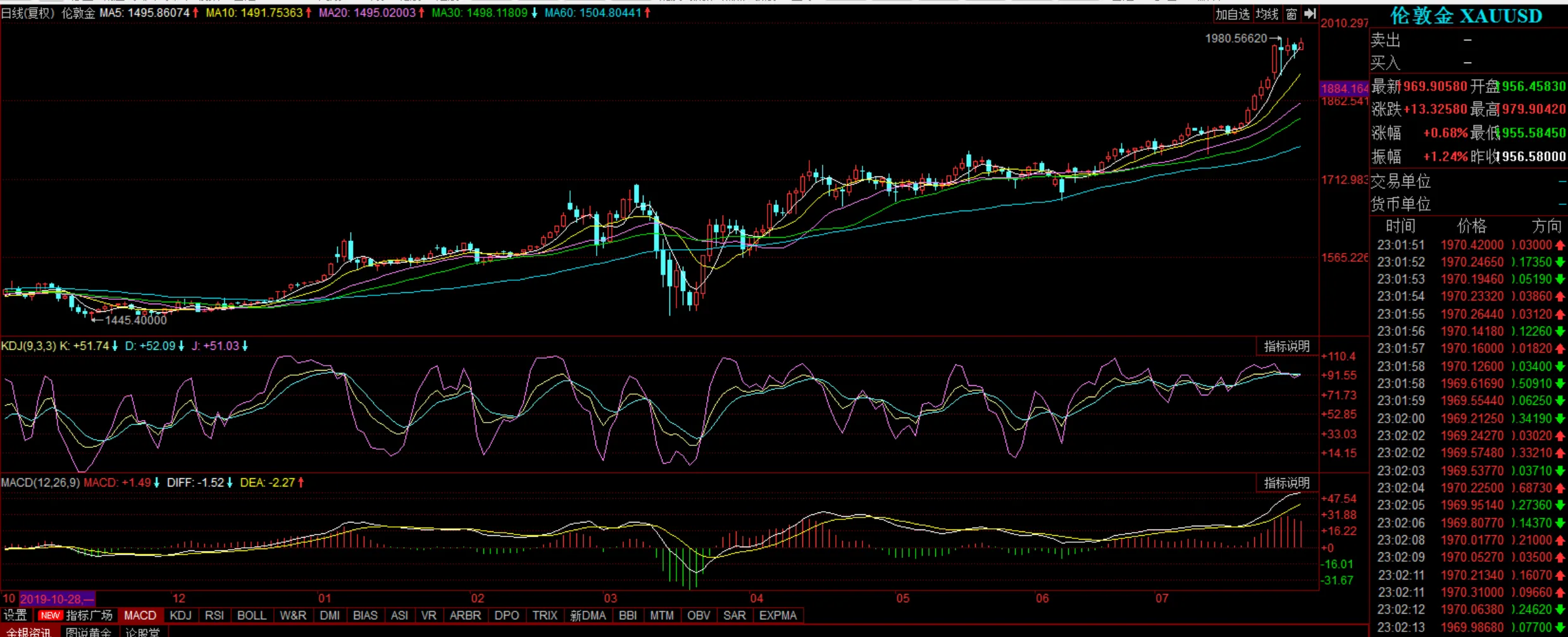1568x637 pixels.
Task: Click the 加自选 add-to-watchlist button
Action: point(1232,13)
